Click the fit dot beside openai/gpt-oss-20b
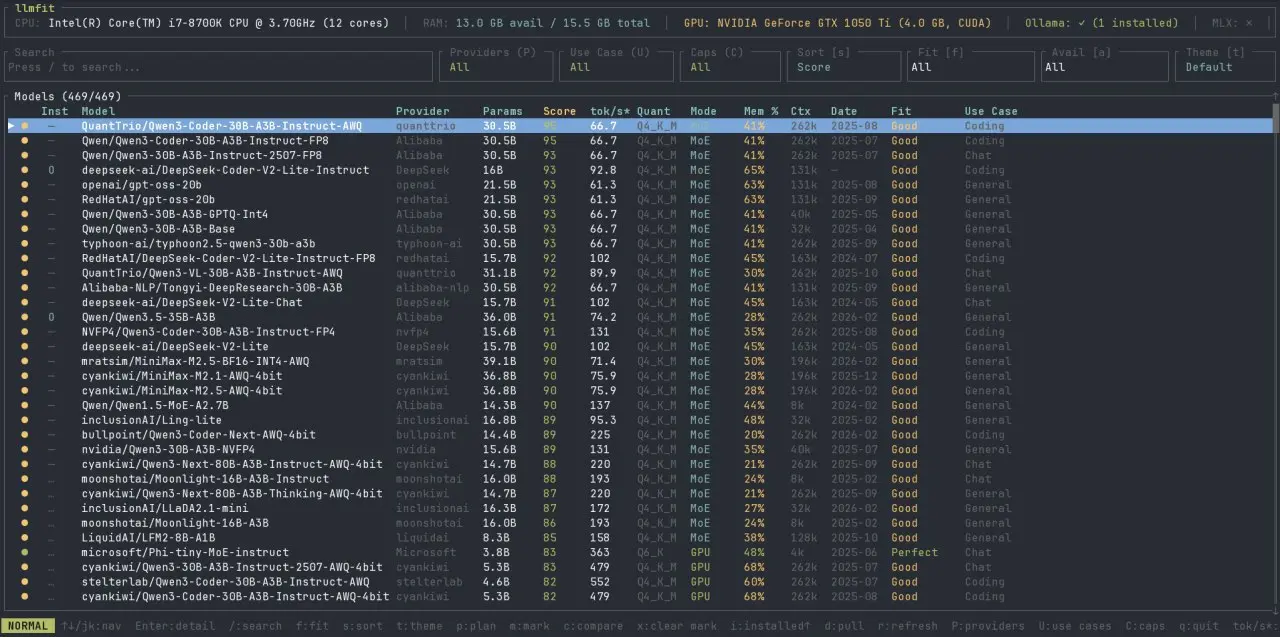 tap(25, 185)
